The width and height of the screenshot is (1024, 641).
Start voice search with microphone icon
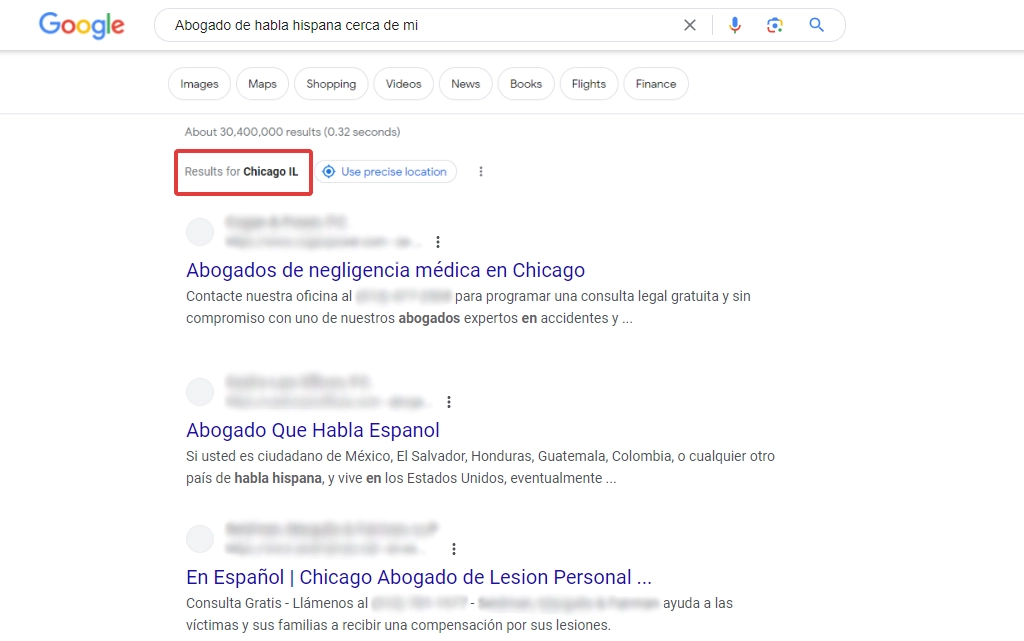(735, 25)
